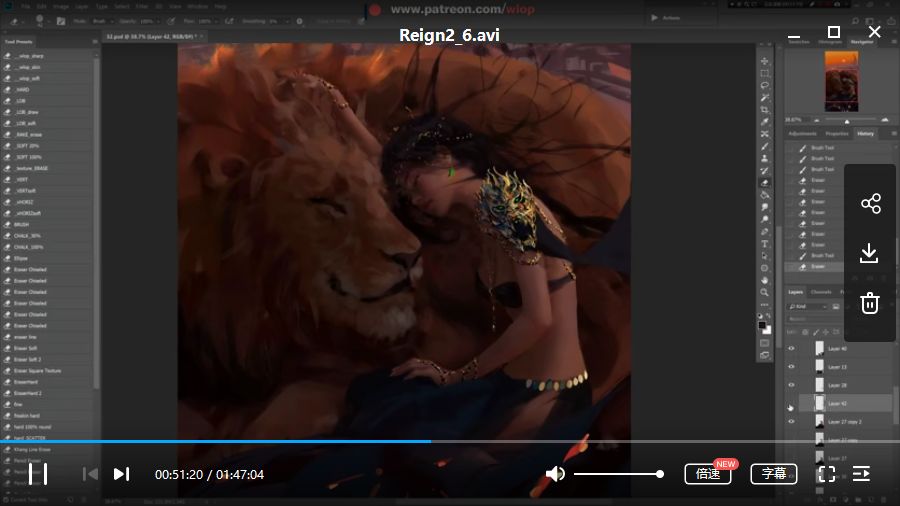This screenshot has width=900, height=506.
Task: Download the video with the download icon
Action: click(870, 253)
